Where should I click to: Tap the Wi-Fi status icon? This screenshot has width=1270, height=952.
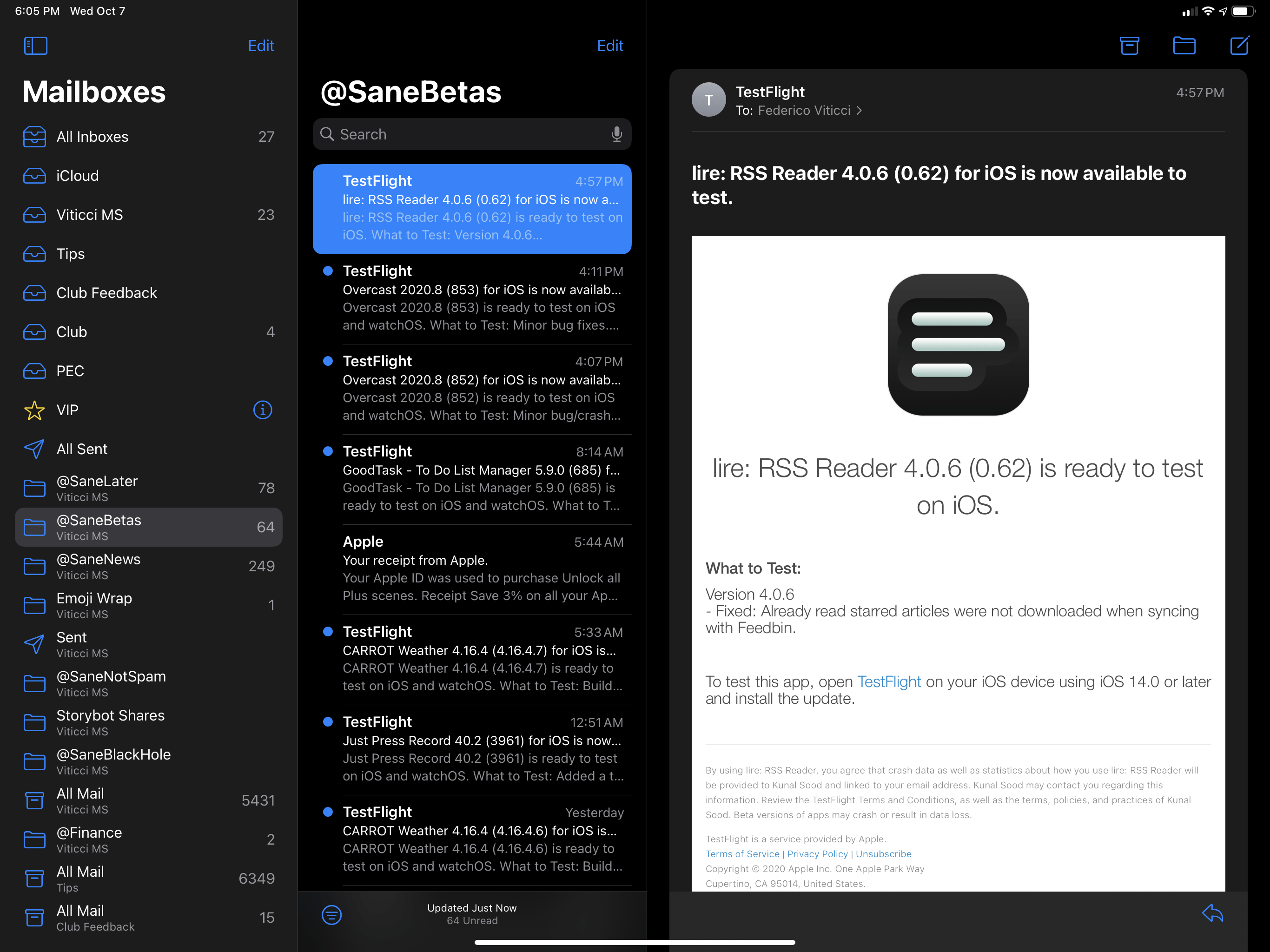1208,11
